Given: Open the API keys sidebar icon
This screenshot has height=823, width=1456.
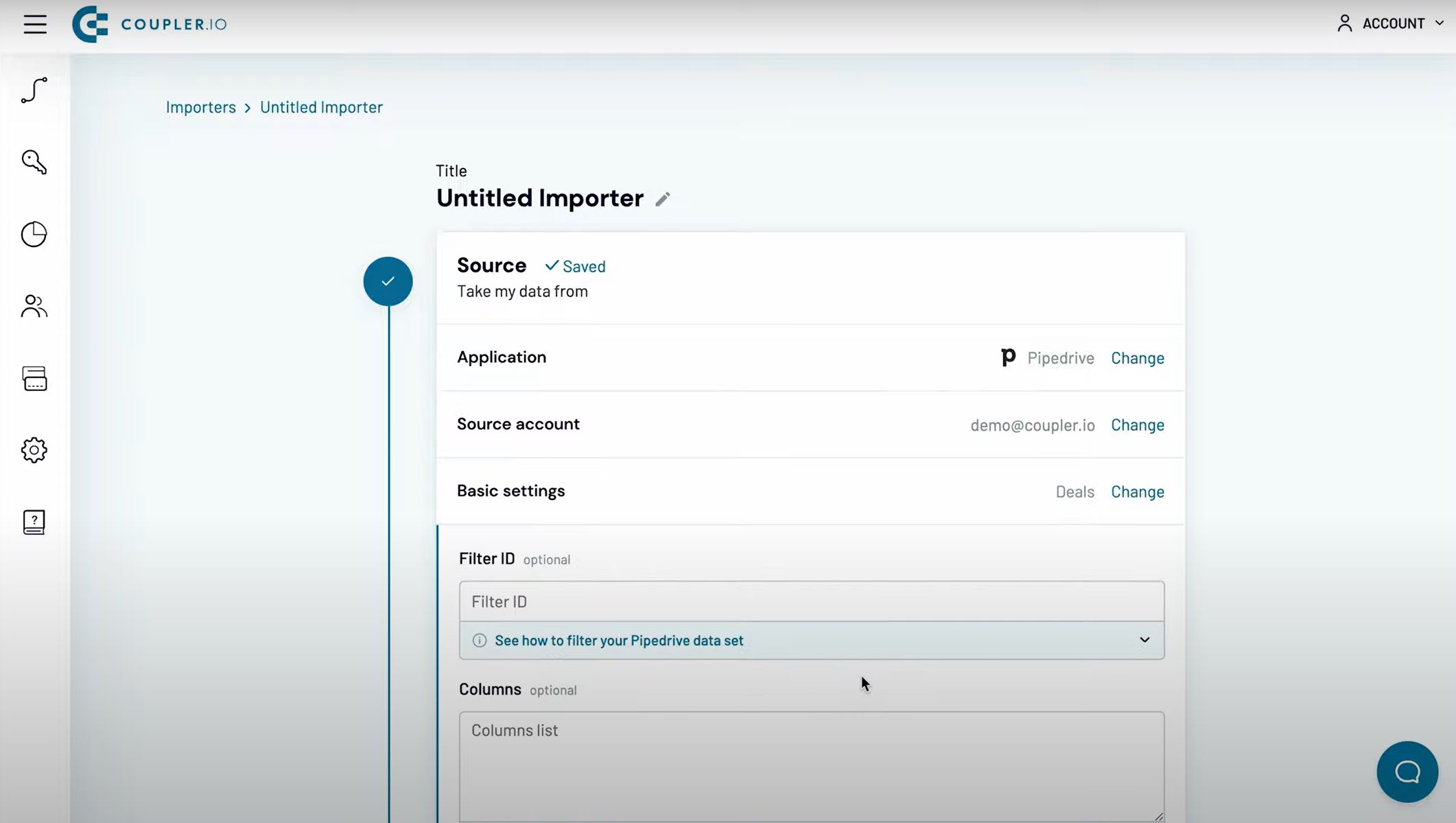Looking at the screenshot, I should click(x=34, y=163).
